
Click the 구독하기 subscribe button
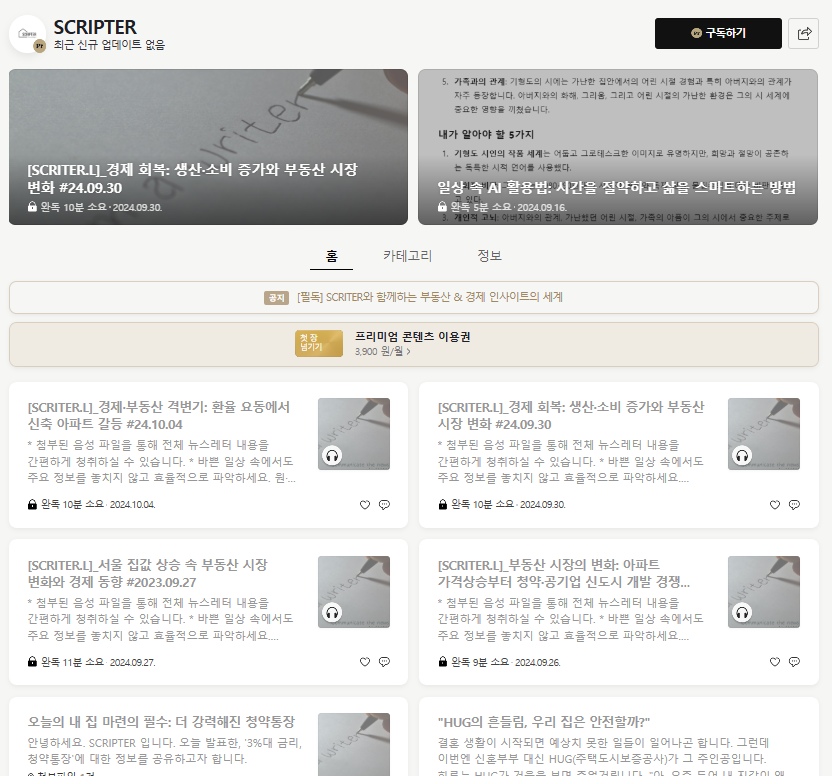(x=718, y=33)
